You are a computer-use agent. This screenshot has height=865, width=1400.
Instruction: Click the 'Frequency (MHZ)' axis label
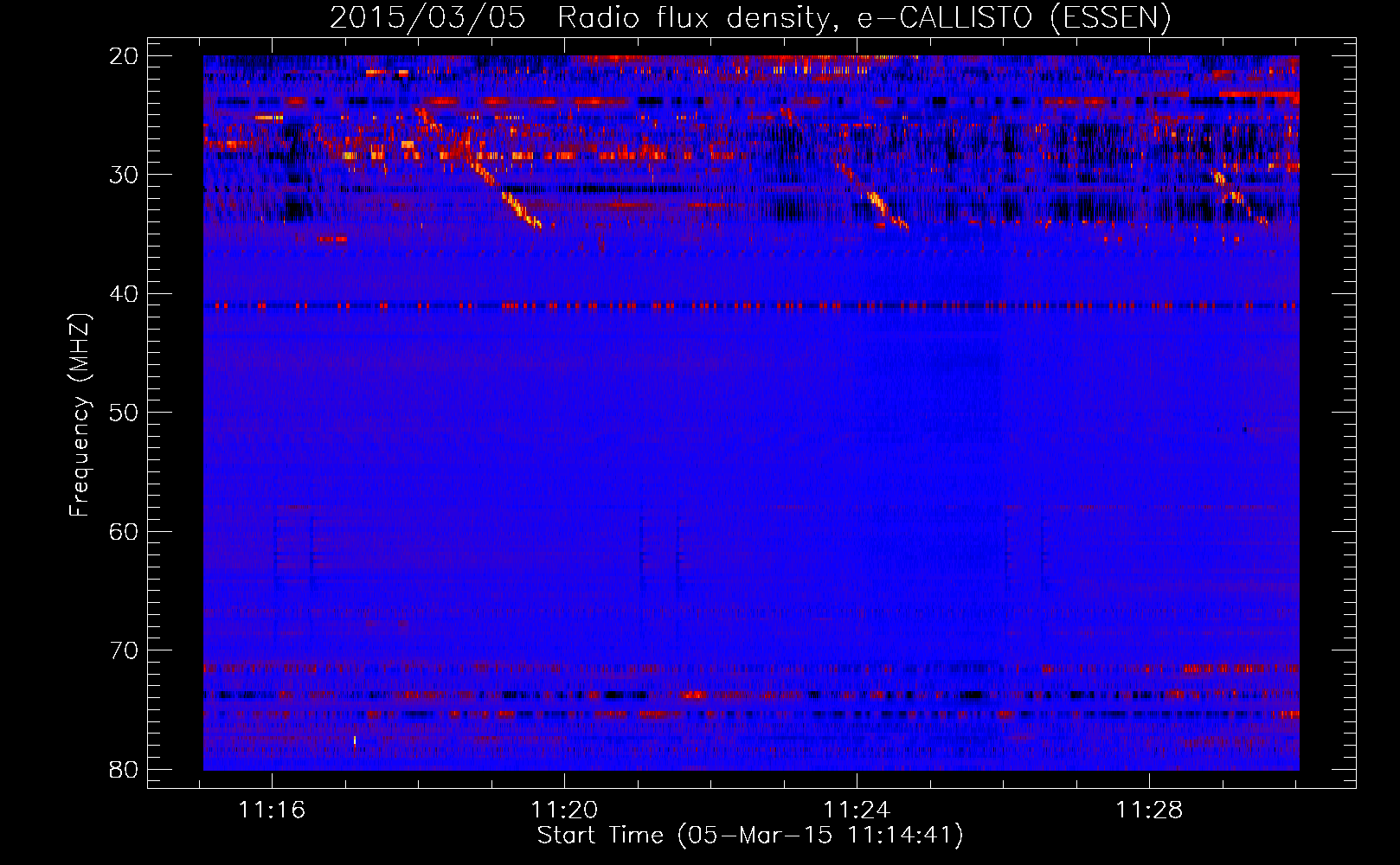80,414
